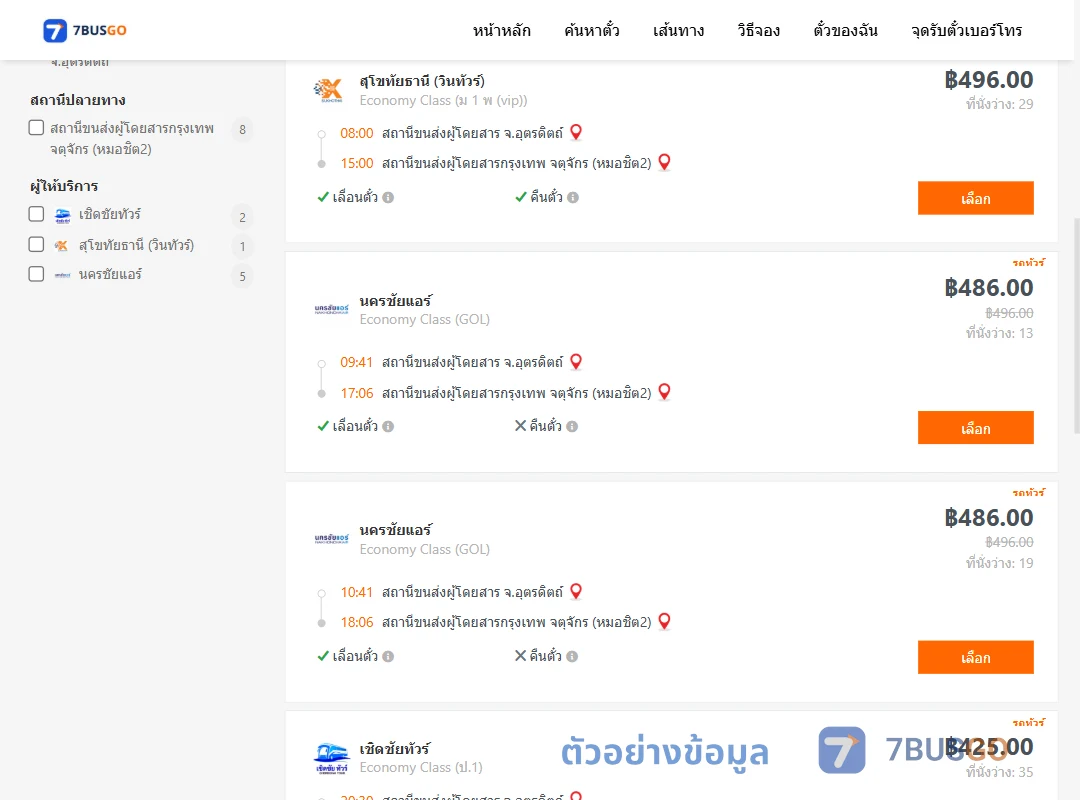This screenshot has height=800, width=1080.
Task: Check the สุโขทัยธานี (วินทัวร์) operator filter
Action: click(37, 244)
